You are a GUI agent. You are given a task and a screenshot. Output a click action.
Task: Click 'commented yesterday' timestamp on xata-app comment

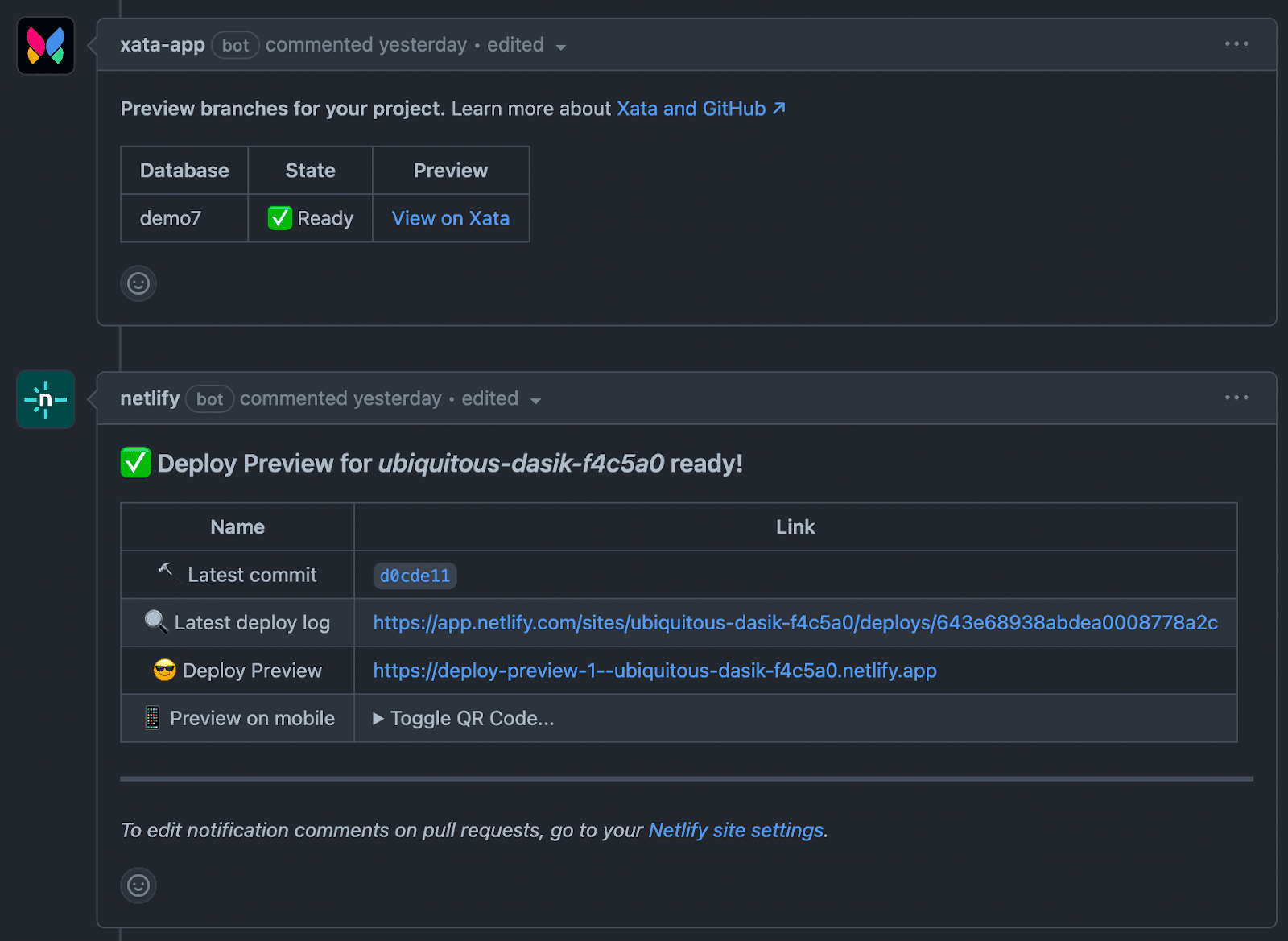[366, 45]
